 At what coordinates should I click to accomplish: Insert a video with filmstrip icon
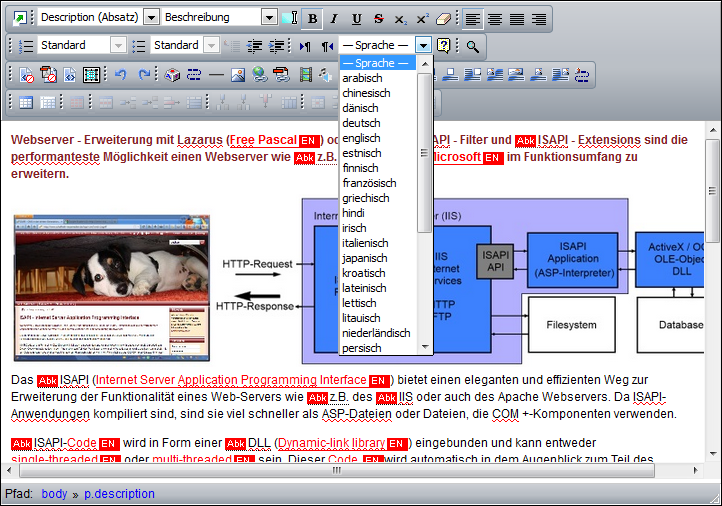click(306, 75)
